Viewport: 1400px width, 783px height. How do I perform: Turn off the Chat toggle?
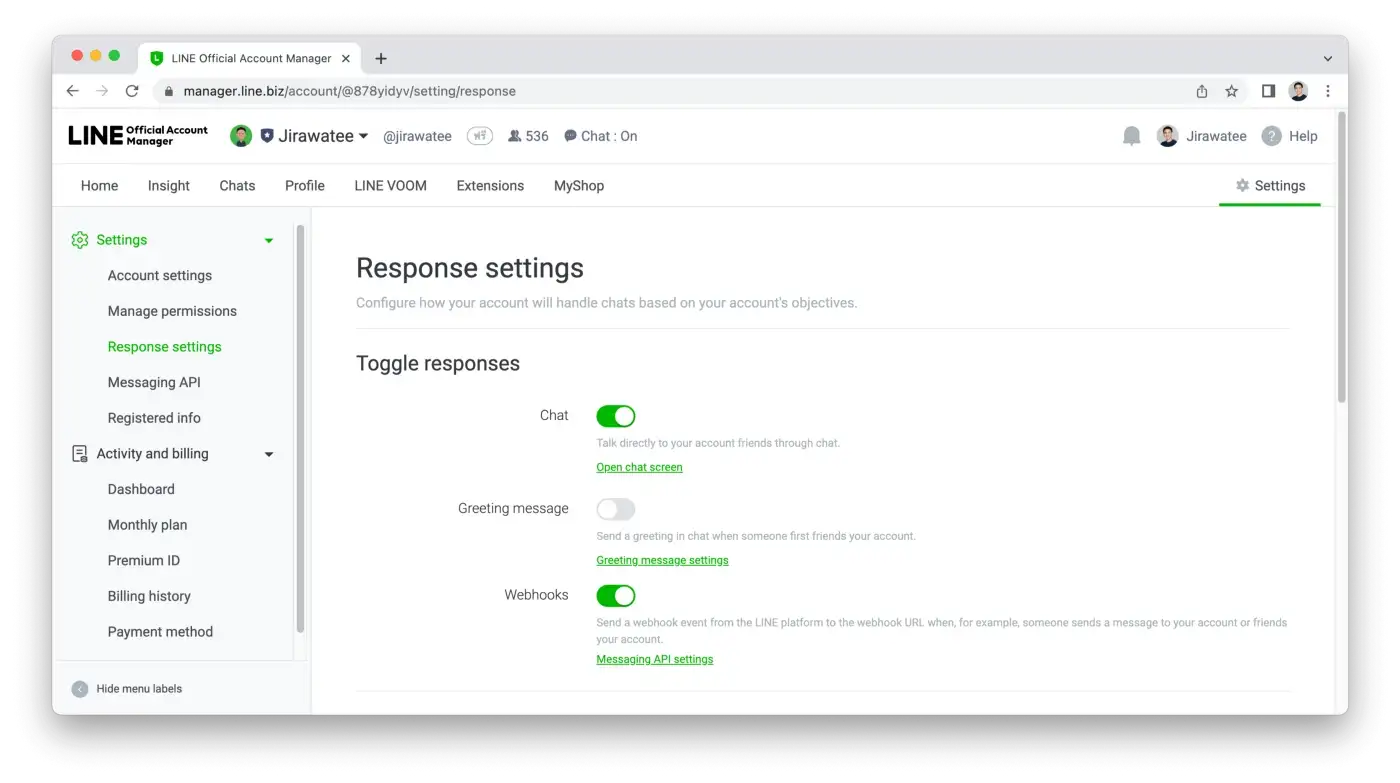click(x=616, y=416)
